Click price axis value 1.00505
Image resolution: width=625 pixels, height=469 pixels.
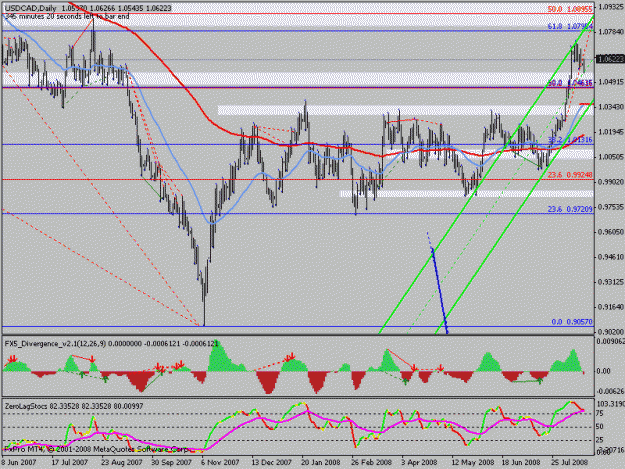611,157
